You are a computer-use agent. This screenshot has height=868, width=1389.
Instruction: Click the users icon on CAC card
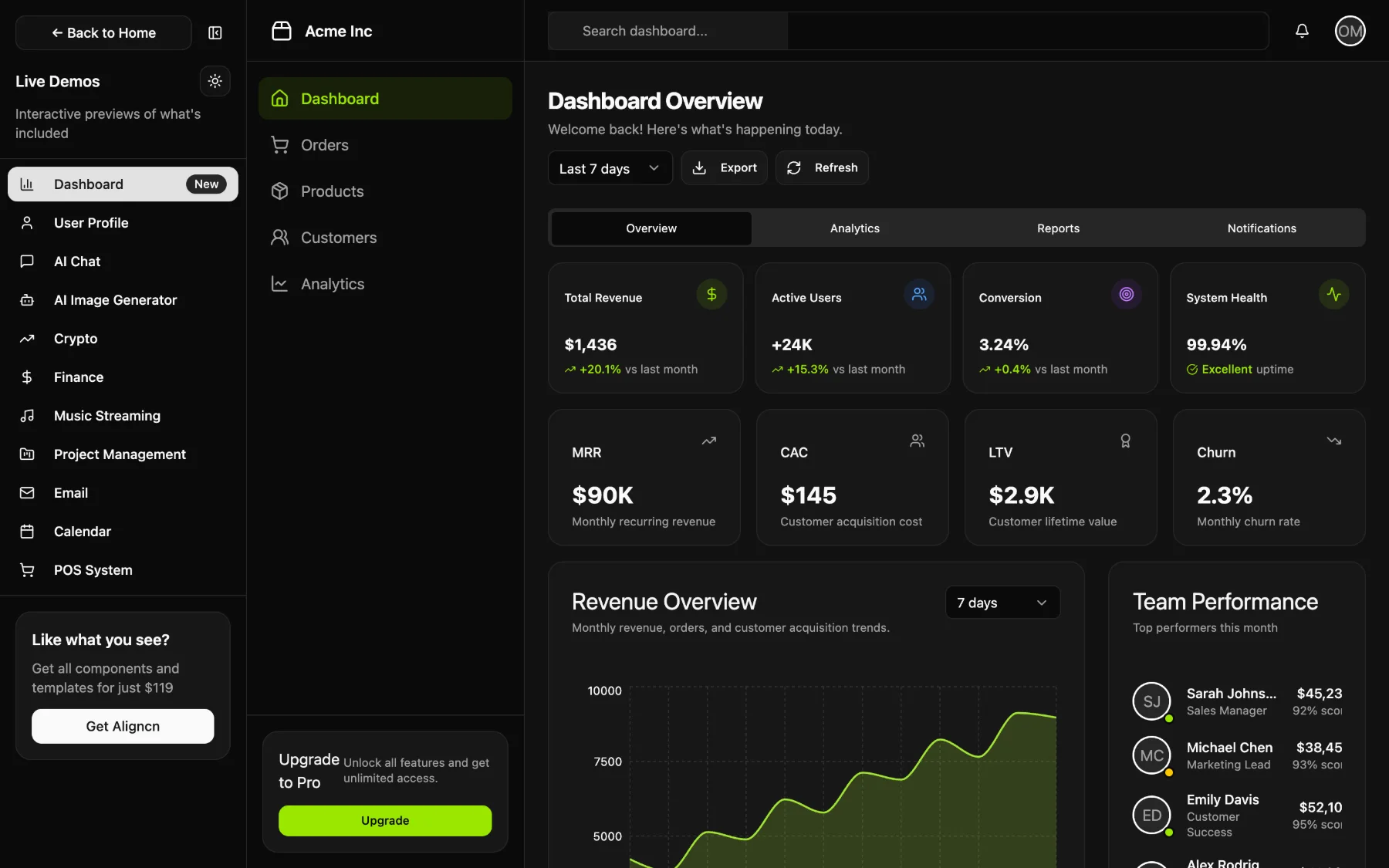click(918, 441)
